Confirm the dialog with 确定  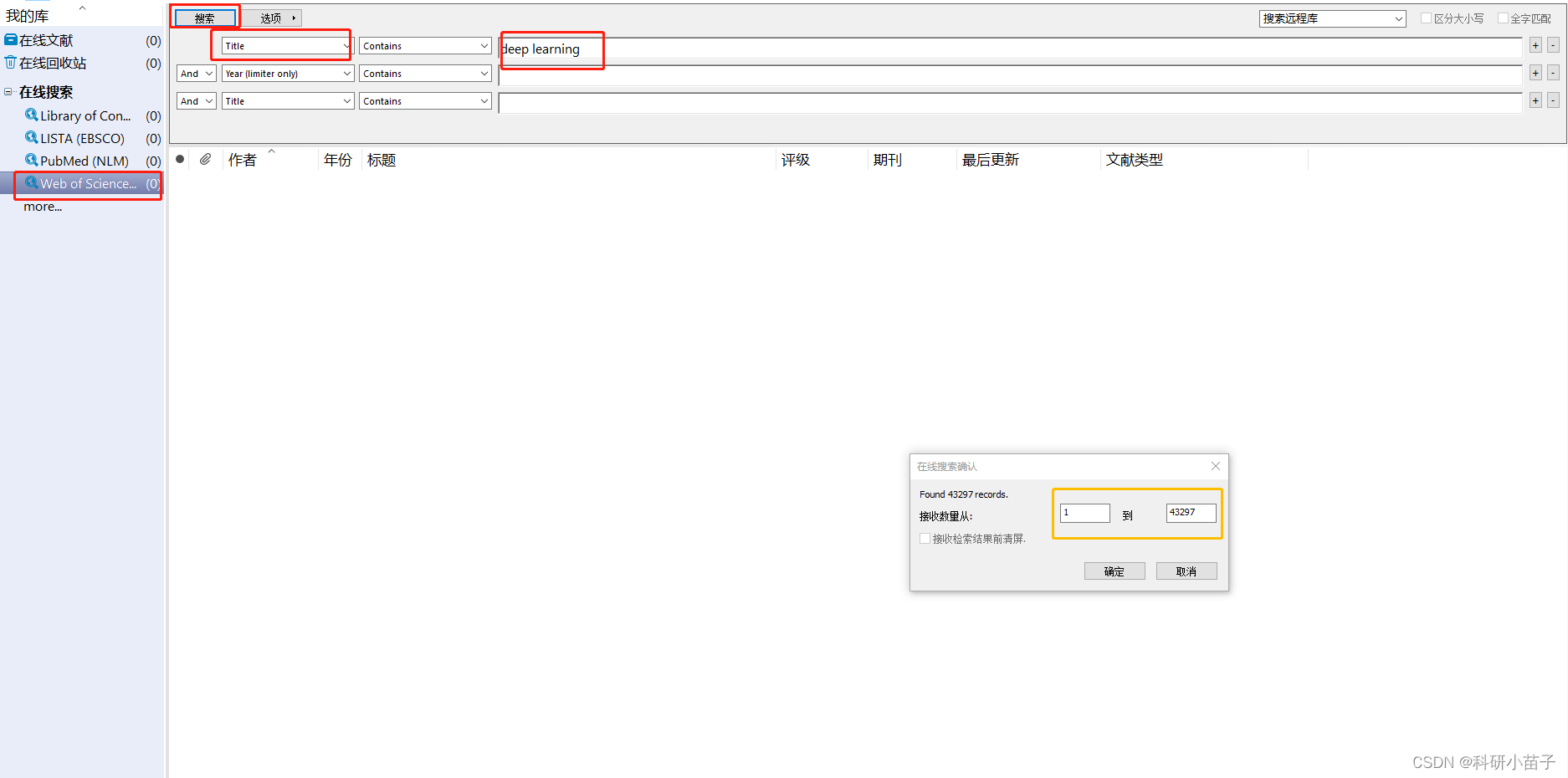tap(1115, 571)
